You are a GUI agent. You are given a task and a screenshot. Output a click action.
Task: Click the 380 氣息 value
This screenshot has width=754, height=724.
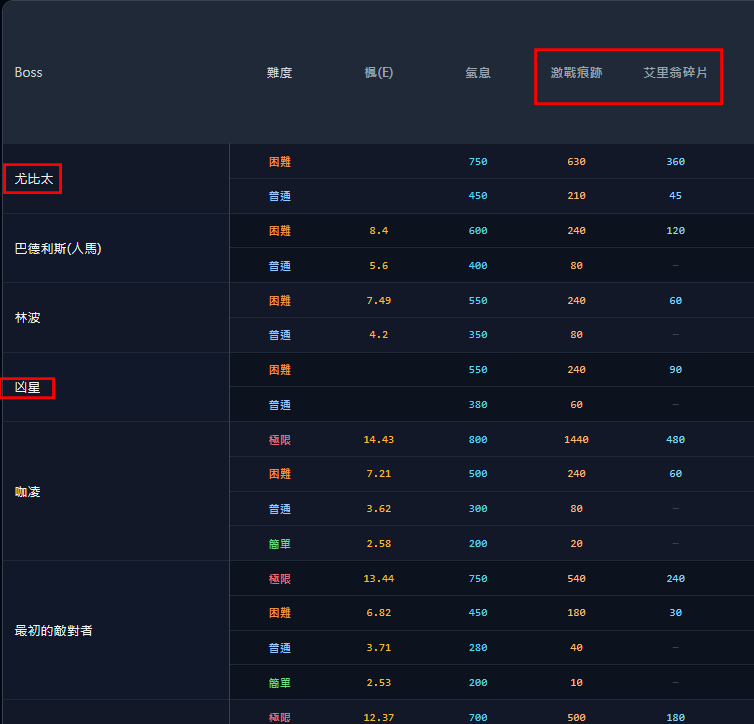[x=478, y=405]
